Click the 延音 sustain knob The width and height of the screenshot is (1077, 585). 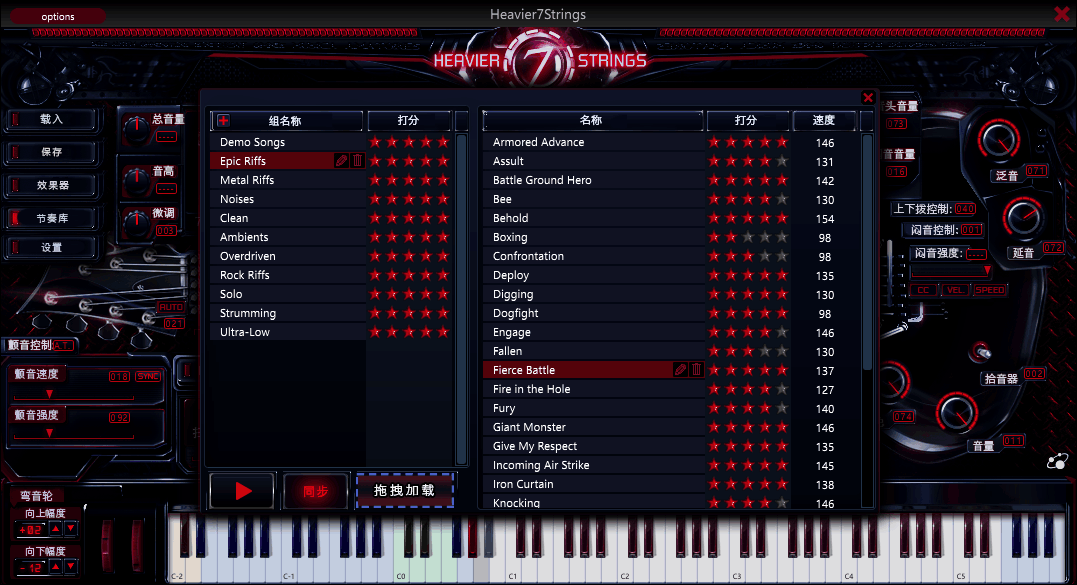coord(1023,218)
